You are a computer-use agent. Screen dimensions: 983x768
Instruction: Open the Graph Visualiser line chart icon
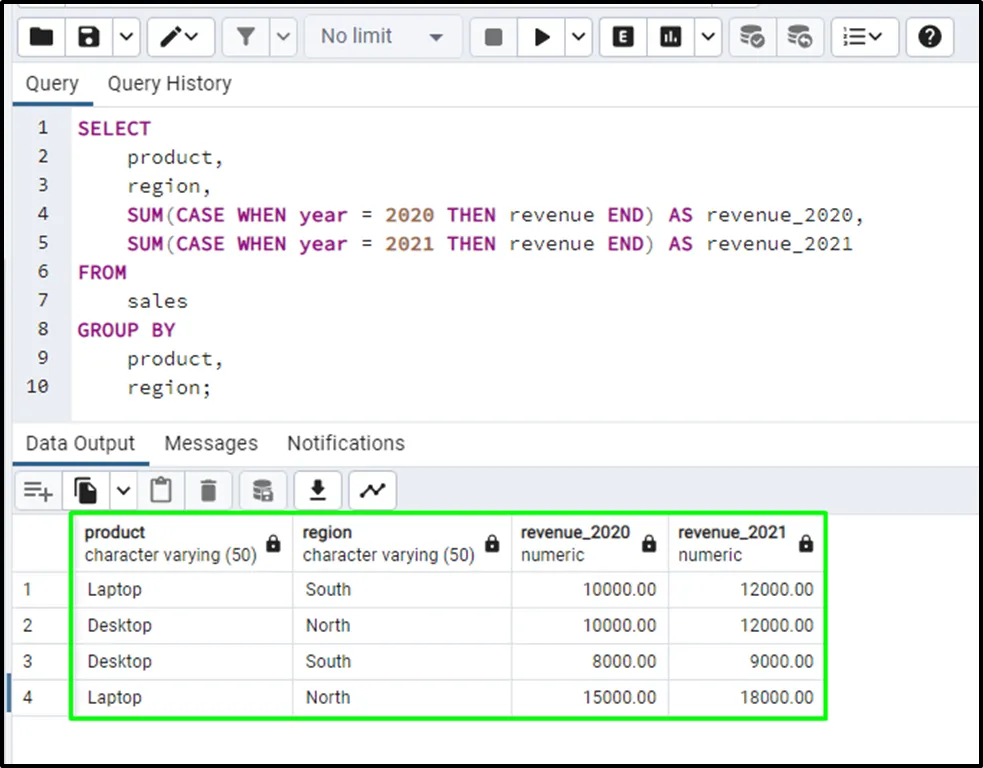[x=372, y=490]
